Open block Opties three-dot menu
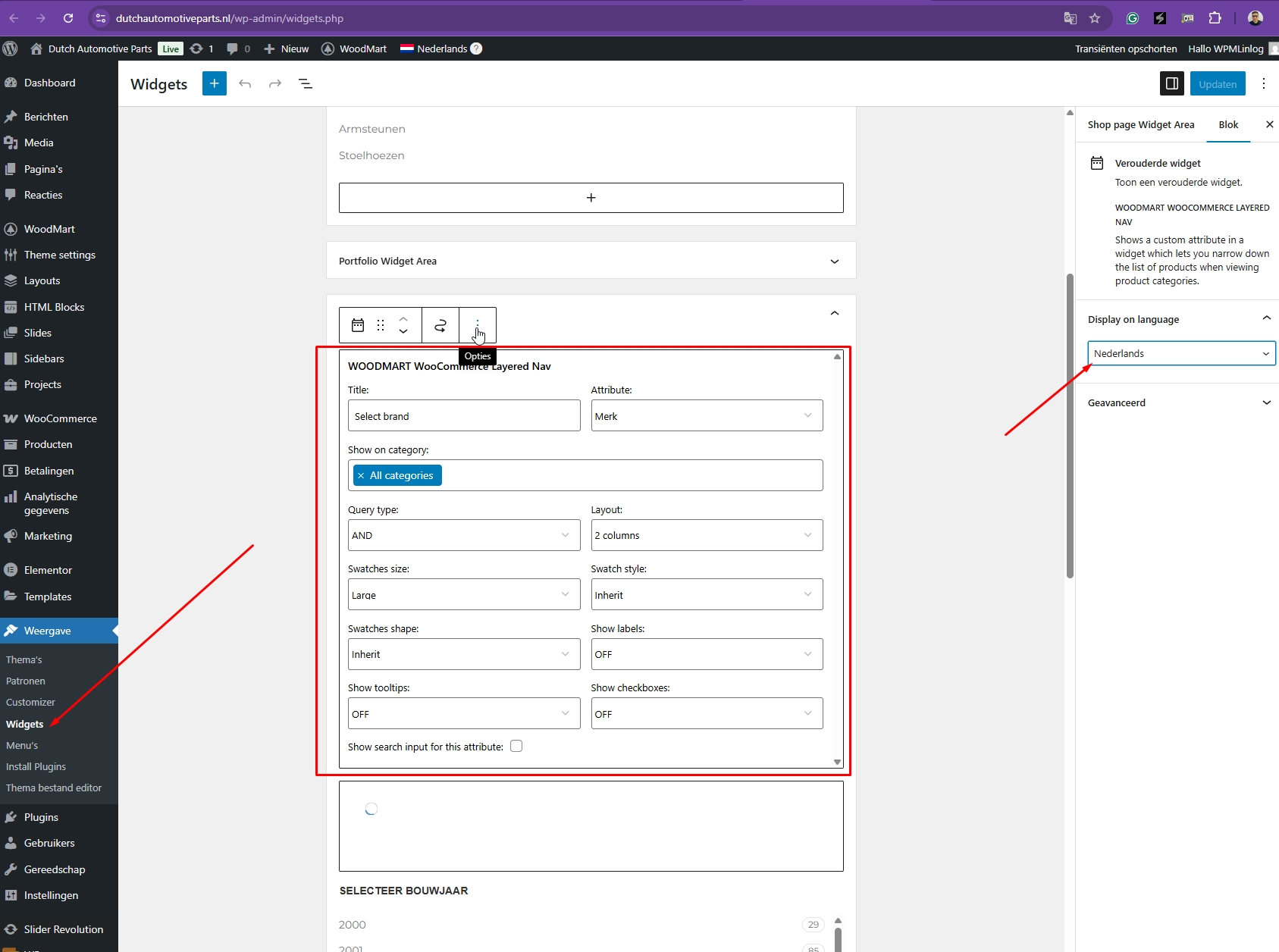 point(478,325)
